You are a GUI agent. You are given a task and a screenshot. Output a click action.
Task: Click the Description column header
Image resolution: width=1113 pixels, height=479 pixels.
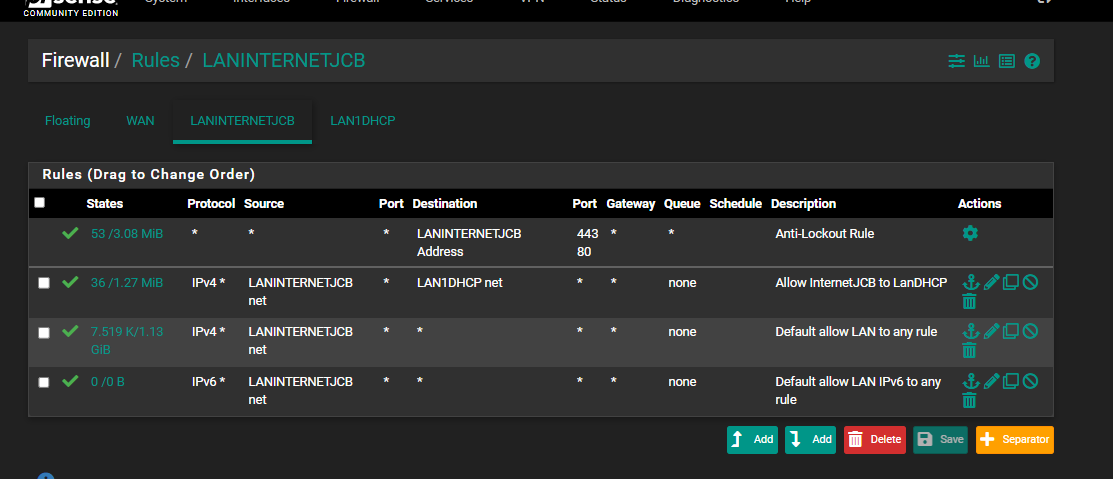click(804, 204)
